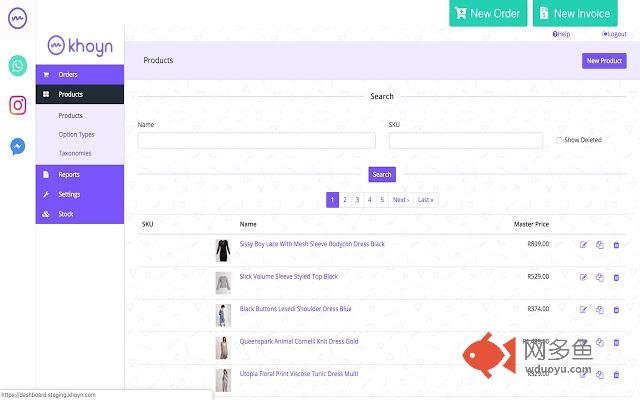Delete the Black Buttons Lesedi Dress product
640x400 pixels.
click(616, 310)
